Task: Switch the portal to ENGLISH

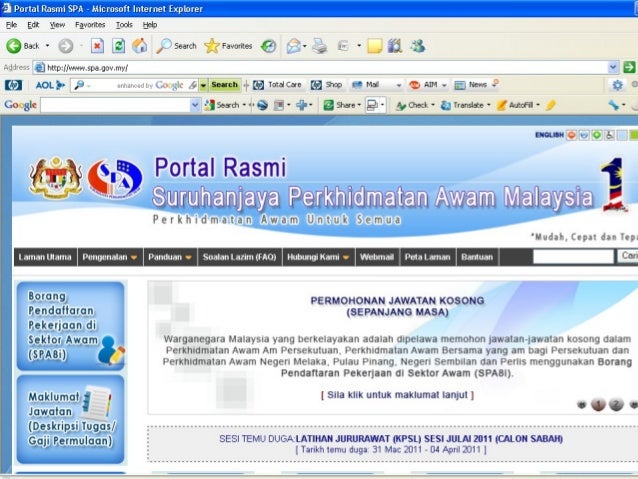Action: (x=549, y=135)
